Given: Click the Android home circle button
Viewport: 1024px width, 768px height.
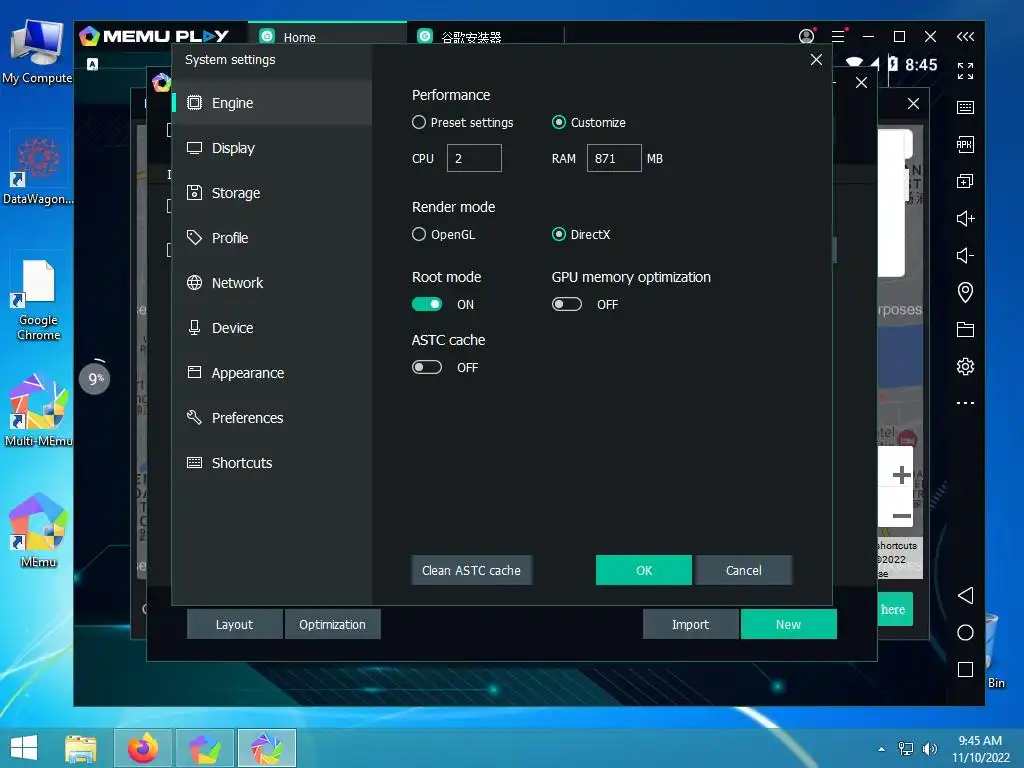Looking at the screenshot, I should (x=965, y=632).
